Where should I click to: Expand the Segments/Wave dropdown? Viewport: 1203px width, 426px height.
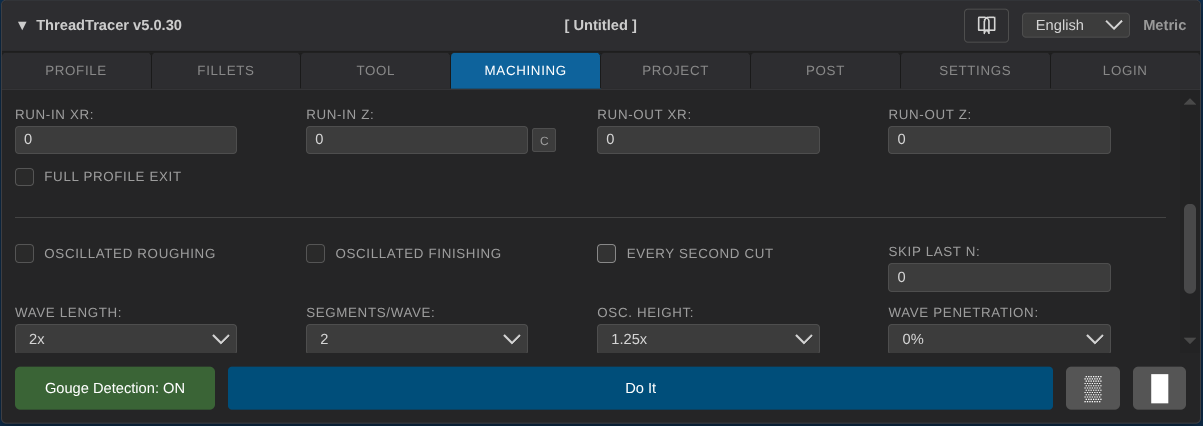[417, 339]
